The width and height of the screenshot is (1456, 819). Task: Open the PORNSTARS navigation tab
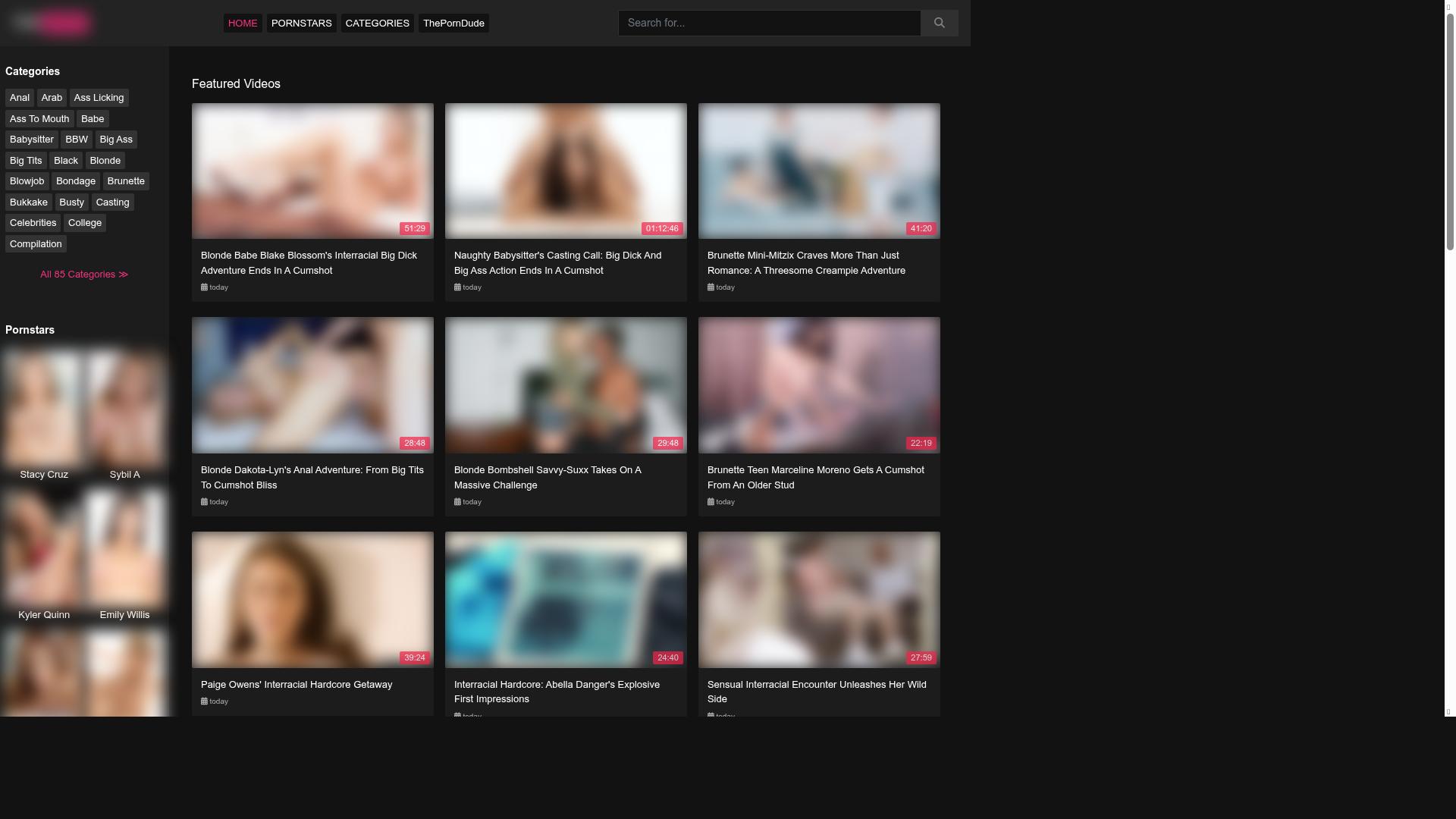click(301, 23)
